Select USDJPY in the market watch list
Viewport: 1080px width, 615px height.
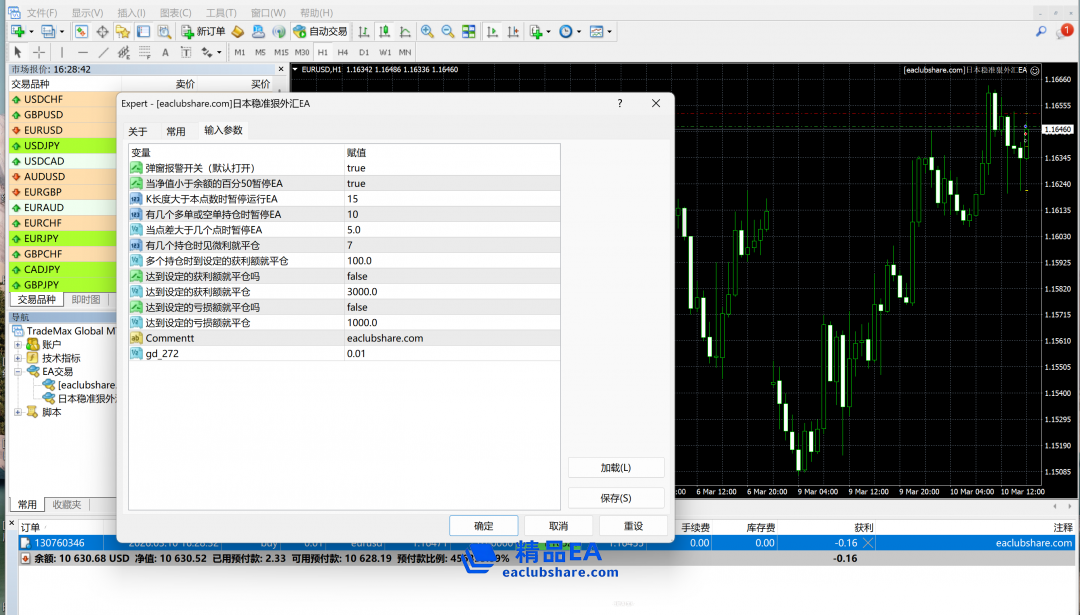coord(42,146)
